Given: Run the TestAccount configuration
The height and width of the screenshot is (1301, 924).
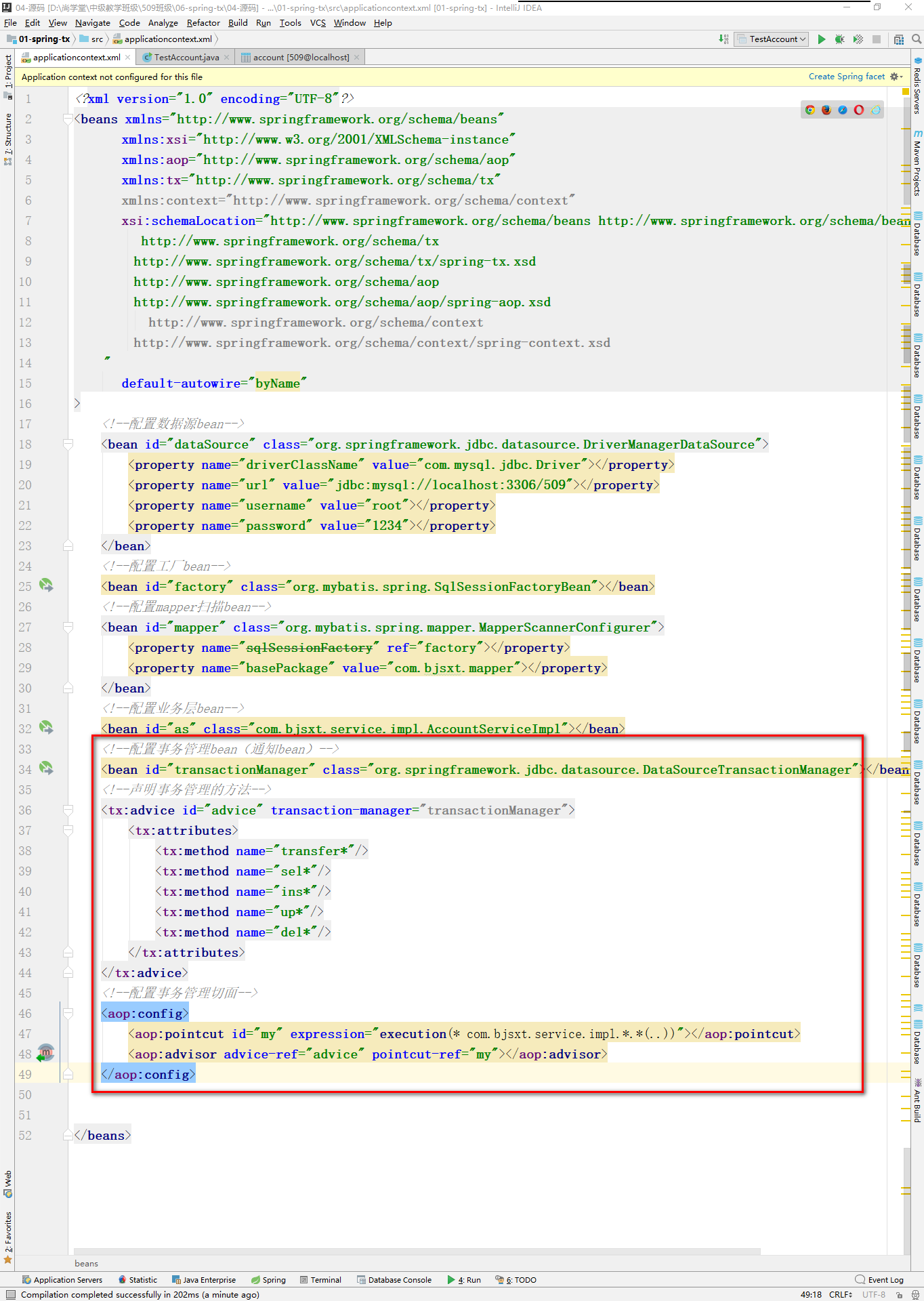Looking at the screenshot, I should coord(821,39).
